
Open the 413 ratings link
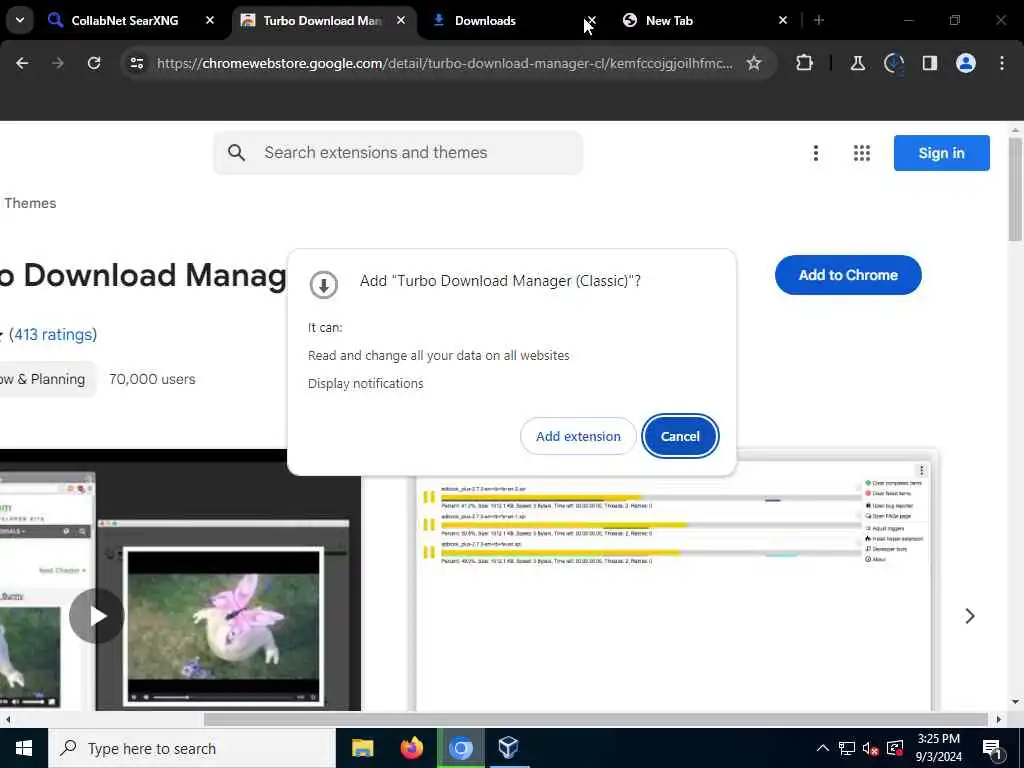(x=53, y=334)
